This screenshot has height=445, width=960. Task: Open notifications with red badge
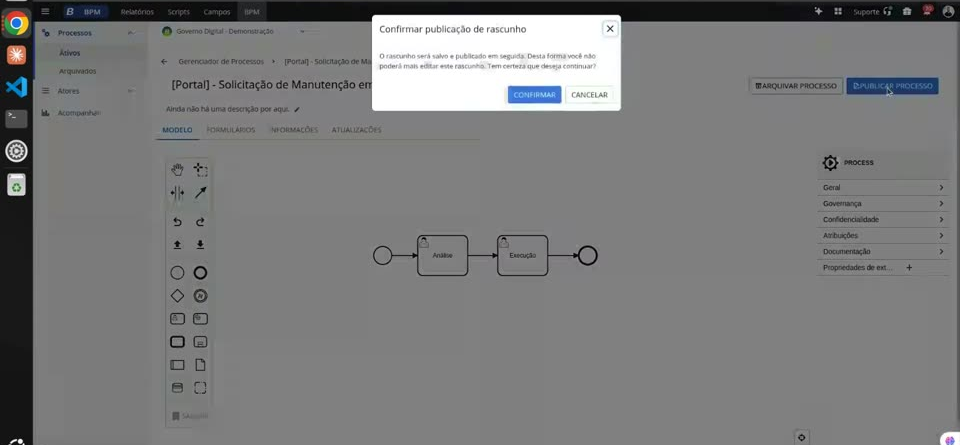pos(928,11)
